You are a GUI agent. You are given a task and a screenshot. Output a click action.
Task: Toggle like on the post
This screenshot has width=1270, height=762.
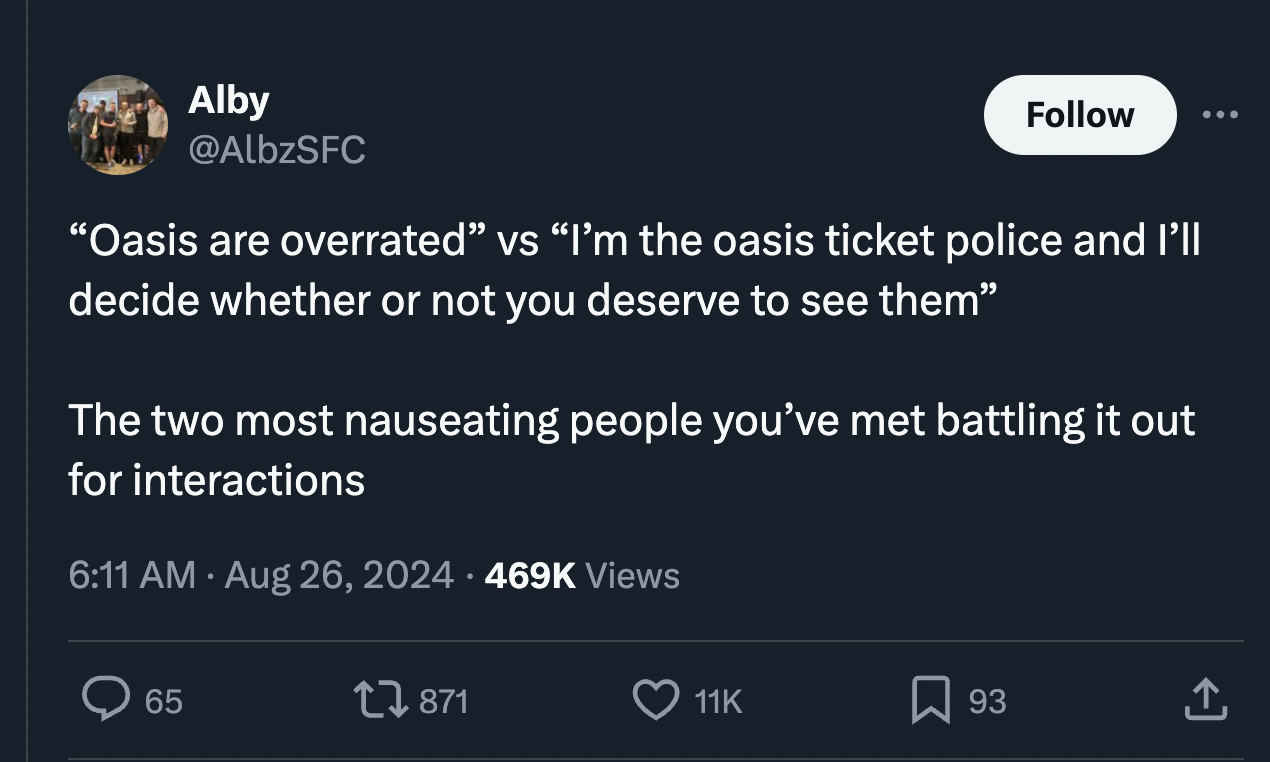pos(657,701)
